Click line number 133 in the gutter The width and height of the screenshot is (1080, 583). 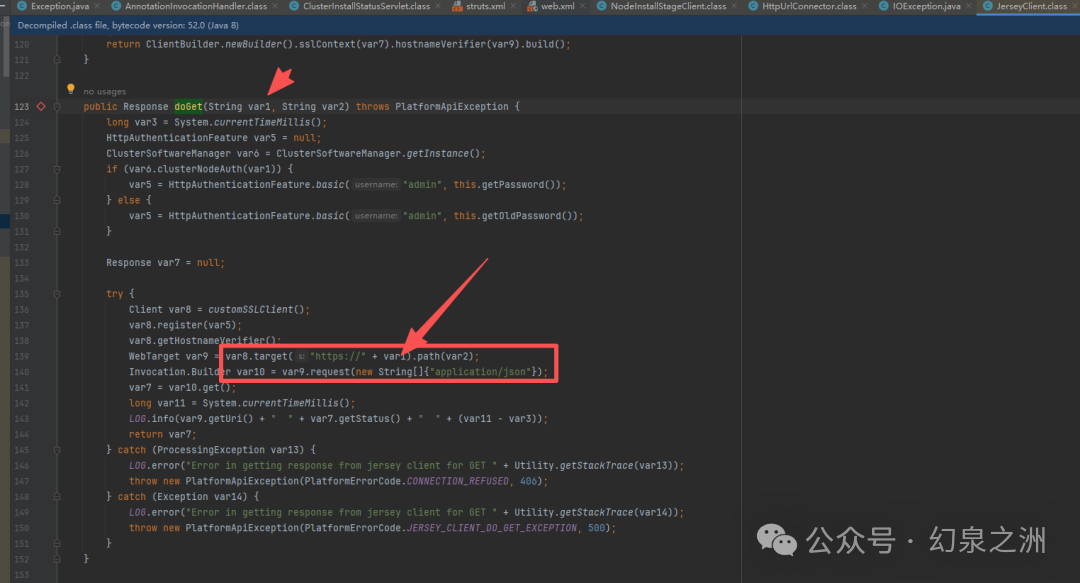(21, 263)
